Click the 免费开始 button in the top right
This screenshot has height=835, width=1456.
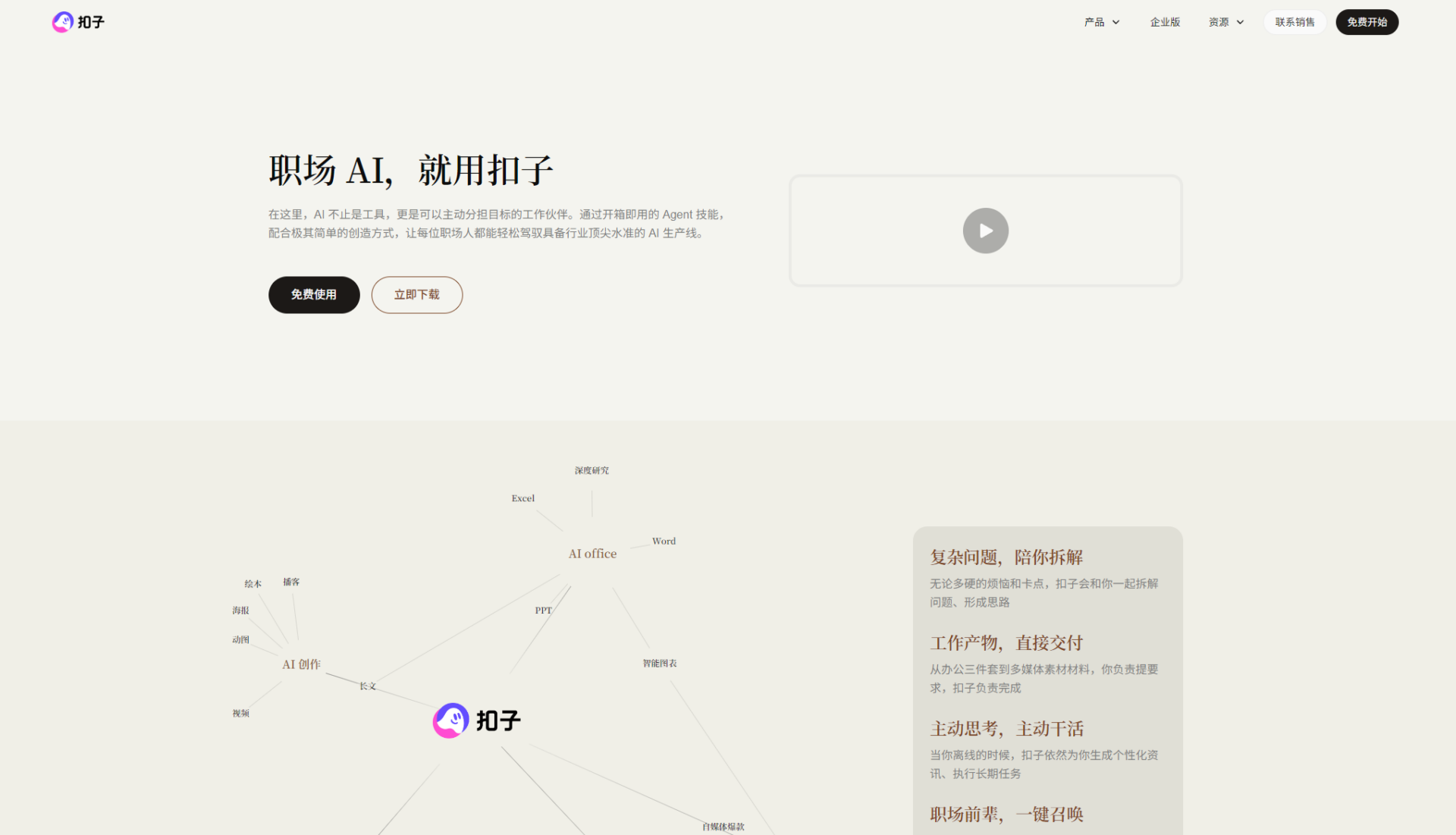pyautogui.click(x=1367, y=22)
